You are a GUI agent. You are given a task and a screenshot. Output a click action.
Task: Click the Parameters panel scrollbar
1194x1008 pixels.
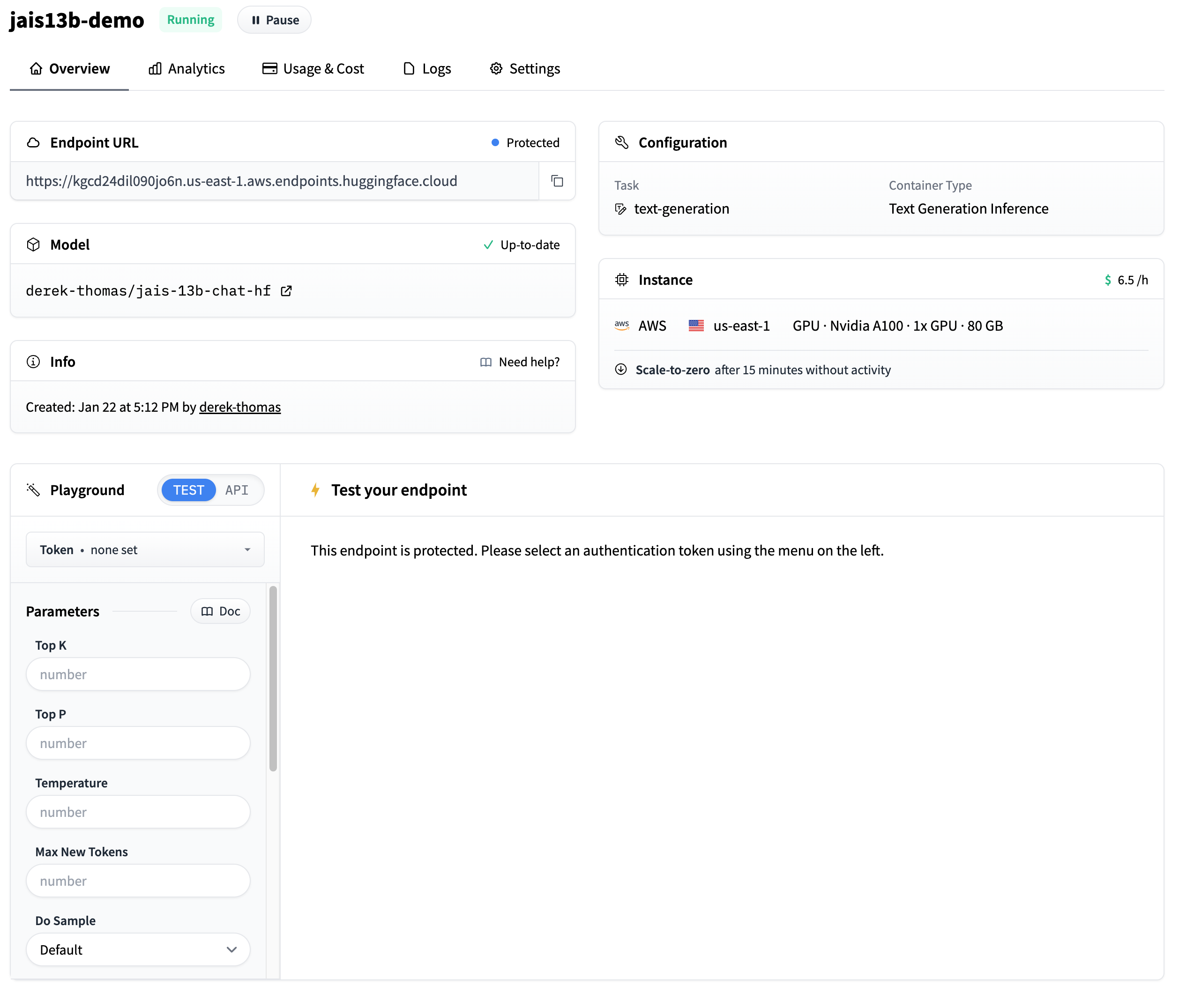tap(273, 678)
